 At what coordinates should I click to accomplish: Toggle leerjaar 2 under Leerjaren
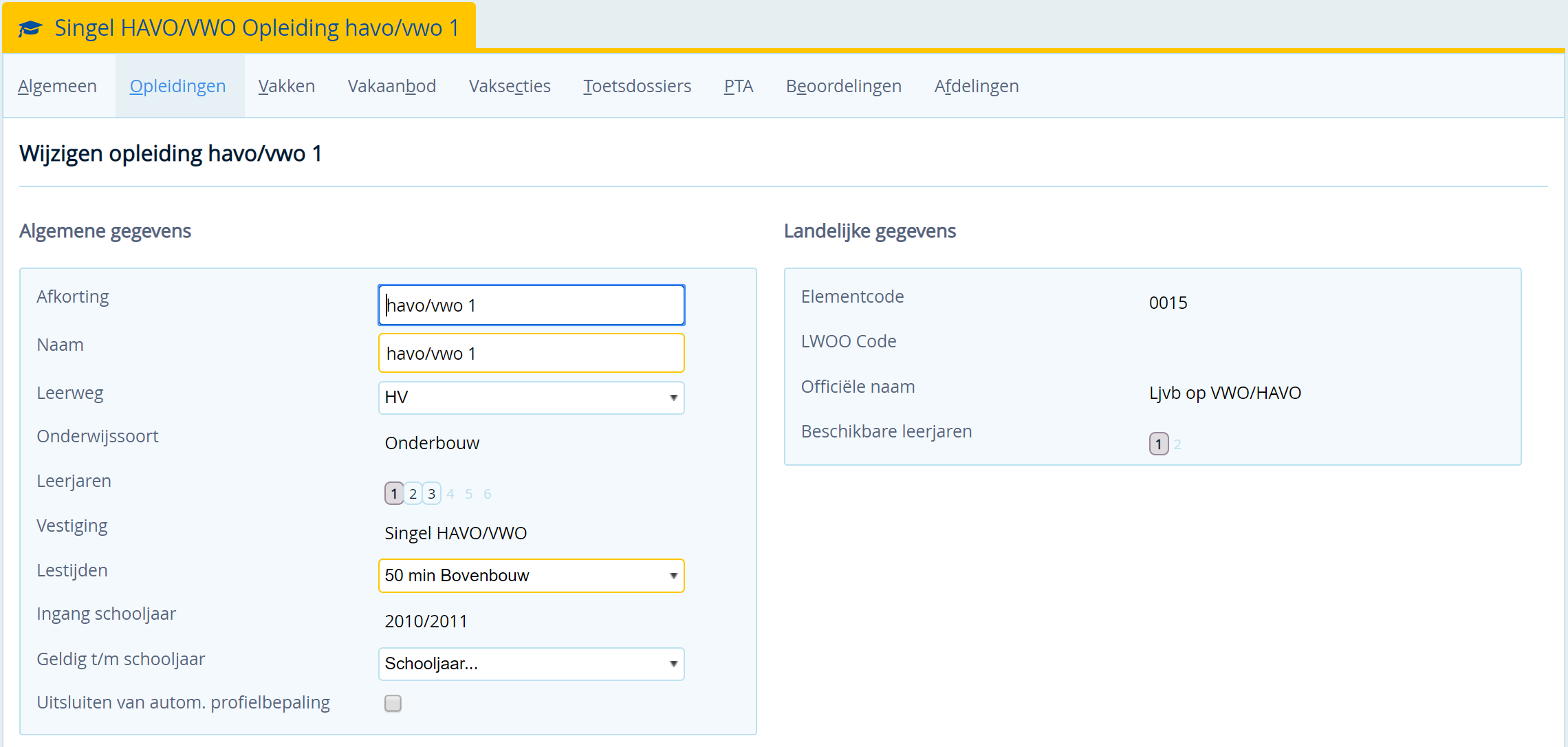point(413,493)
